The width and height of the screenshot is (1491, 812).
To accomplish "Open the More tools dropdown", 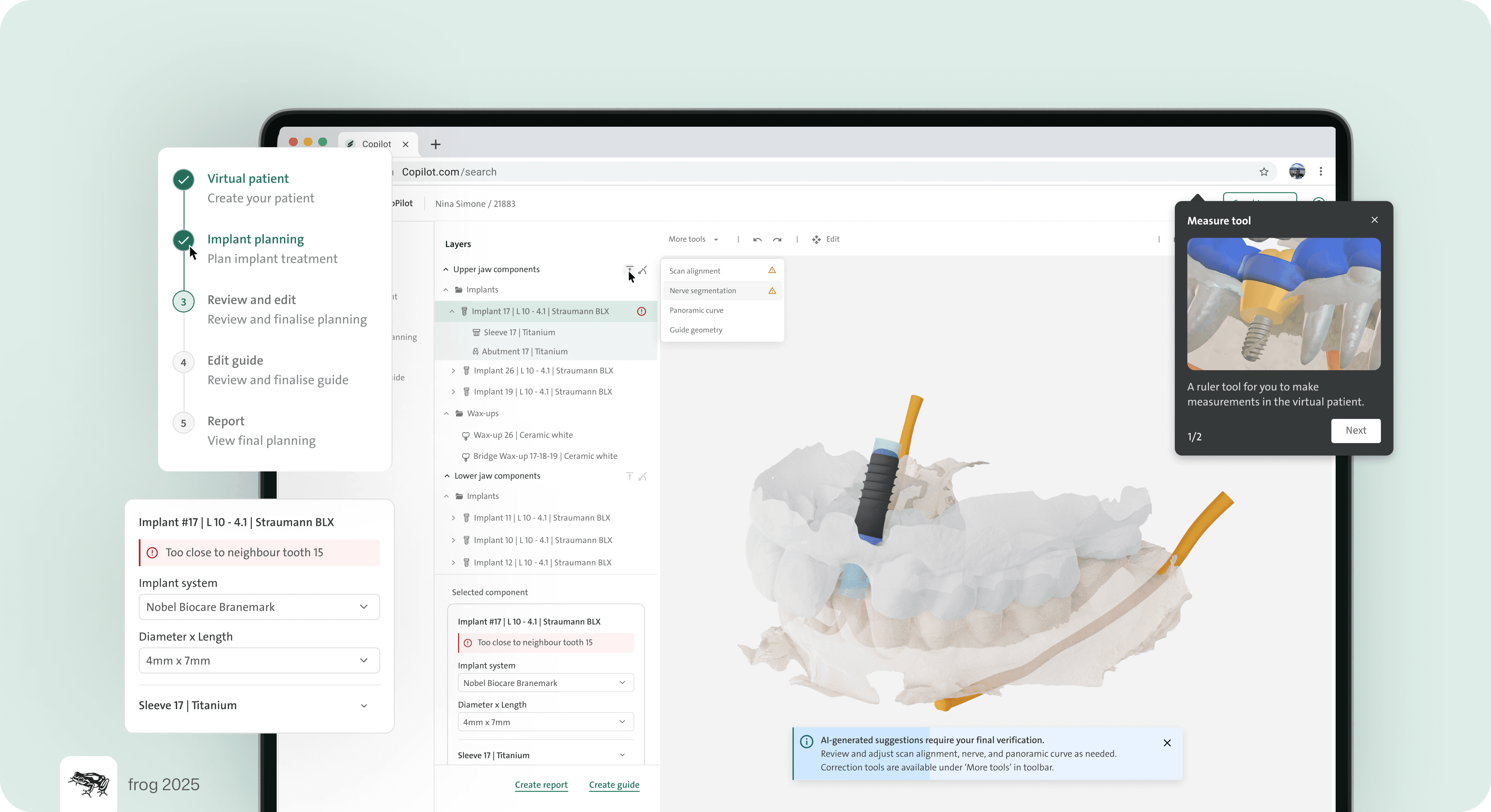I will pos(693,239).
